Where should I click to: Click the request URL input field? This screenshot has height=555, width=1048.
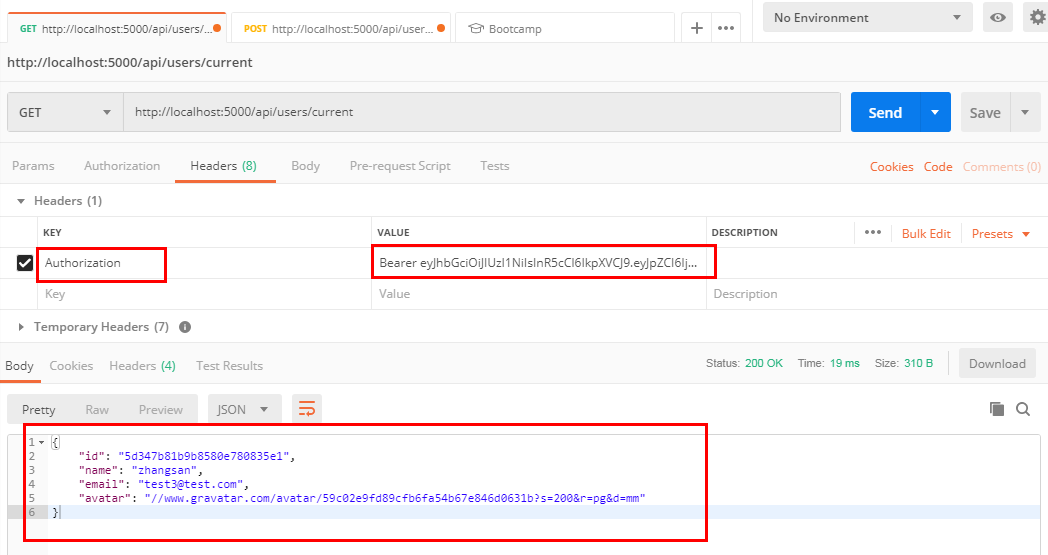click(x=480, y=113)
